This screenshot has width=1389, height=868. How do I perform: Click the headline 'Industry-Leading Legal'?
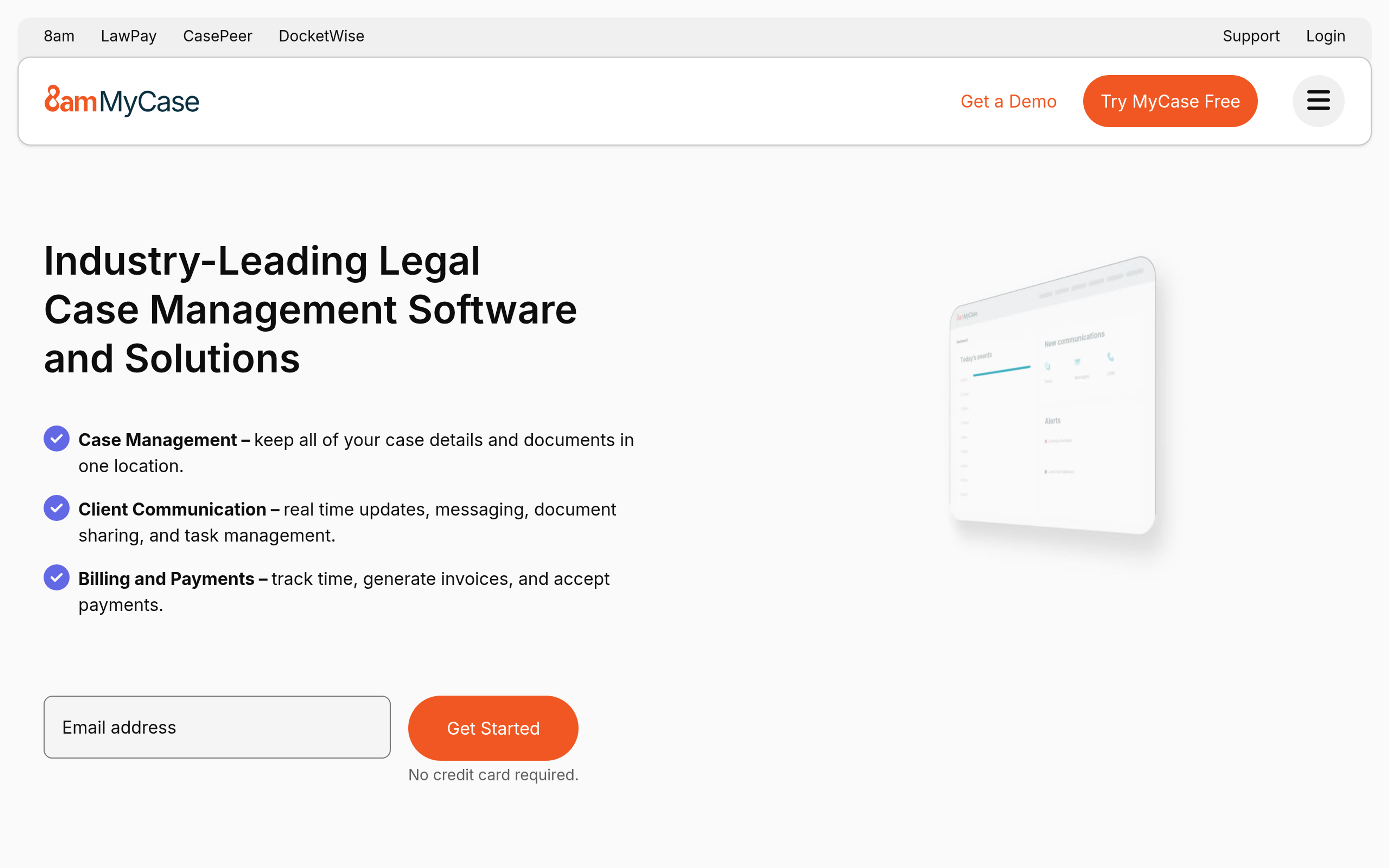tap(262, 261)
